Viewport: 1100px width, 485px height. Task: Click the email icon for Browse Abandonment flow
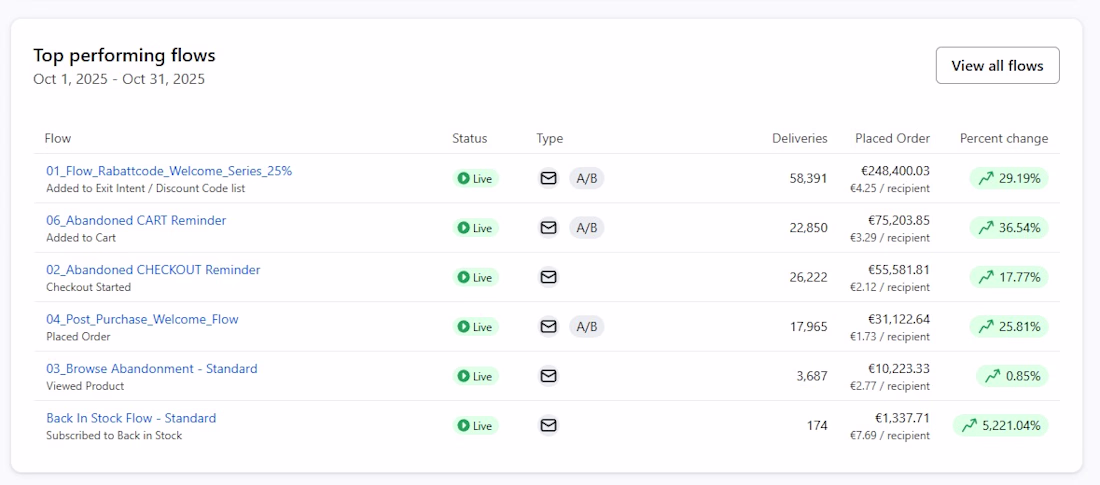coord(548,376)
